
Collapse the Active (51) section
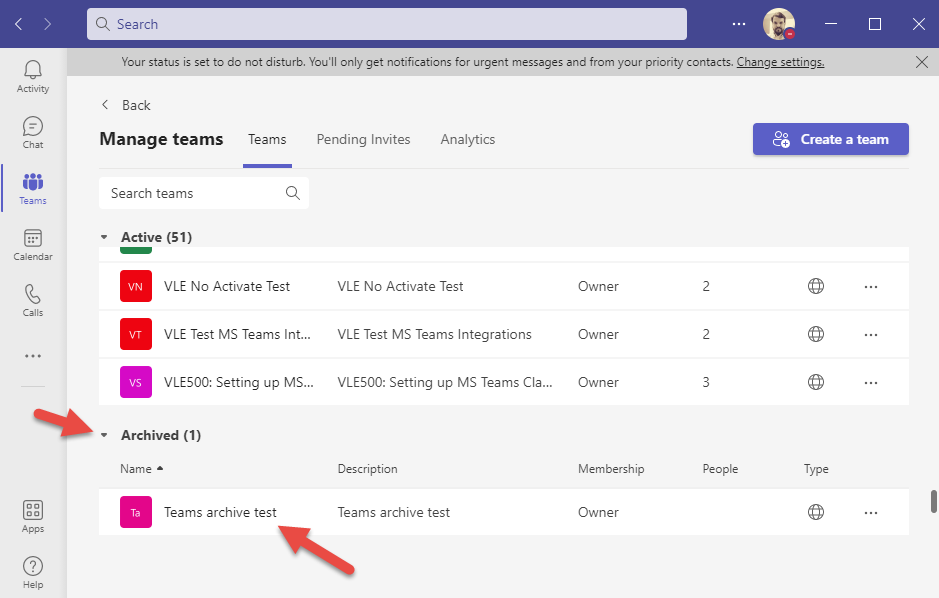(x=104, y=238)
